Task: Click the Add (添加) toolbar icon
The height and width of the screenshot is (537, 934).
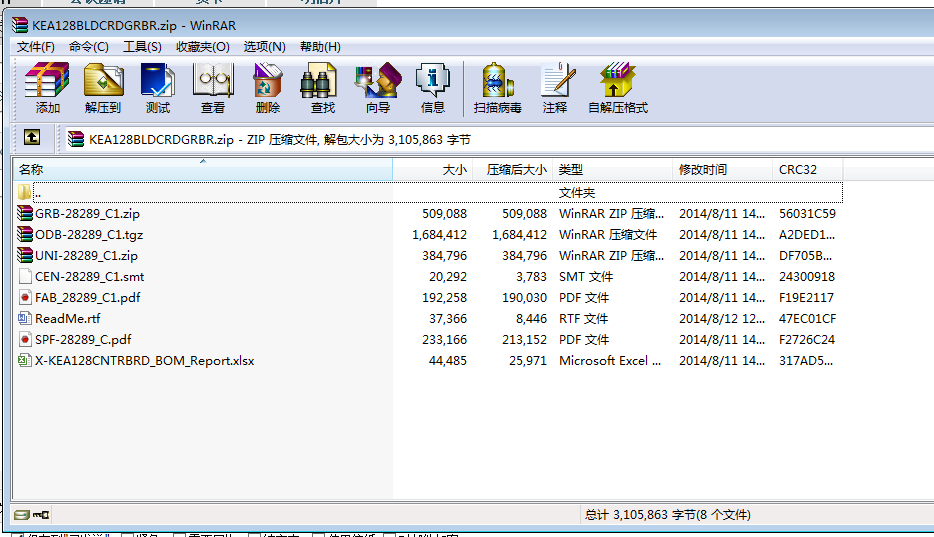Action: pos(47,88)
